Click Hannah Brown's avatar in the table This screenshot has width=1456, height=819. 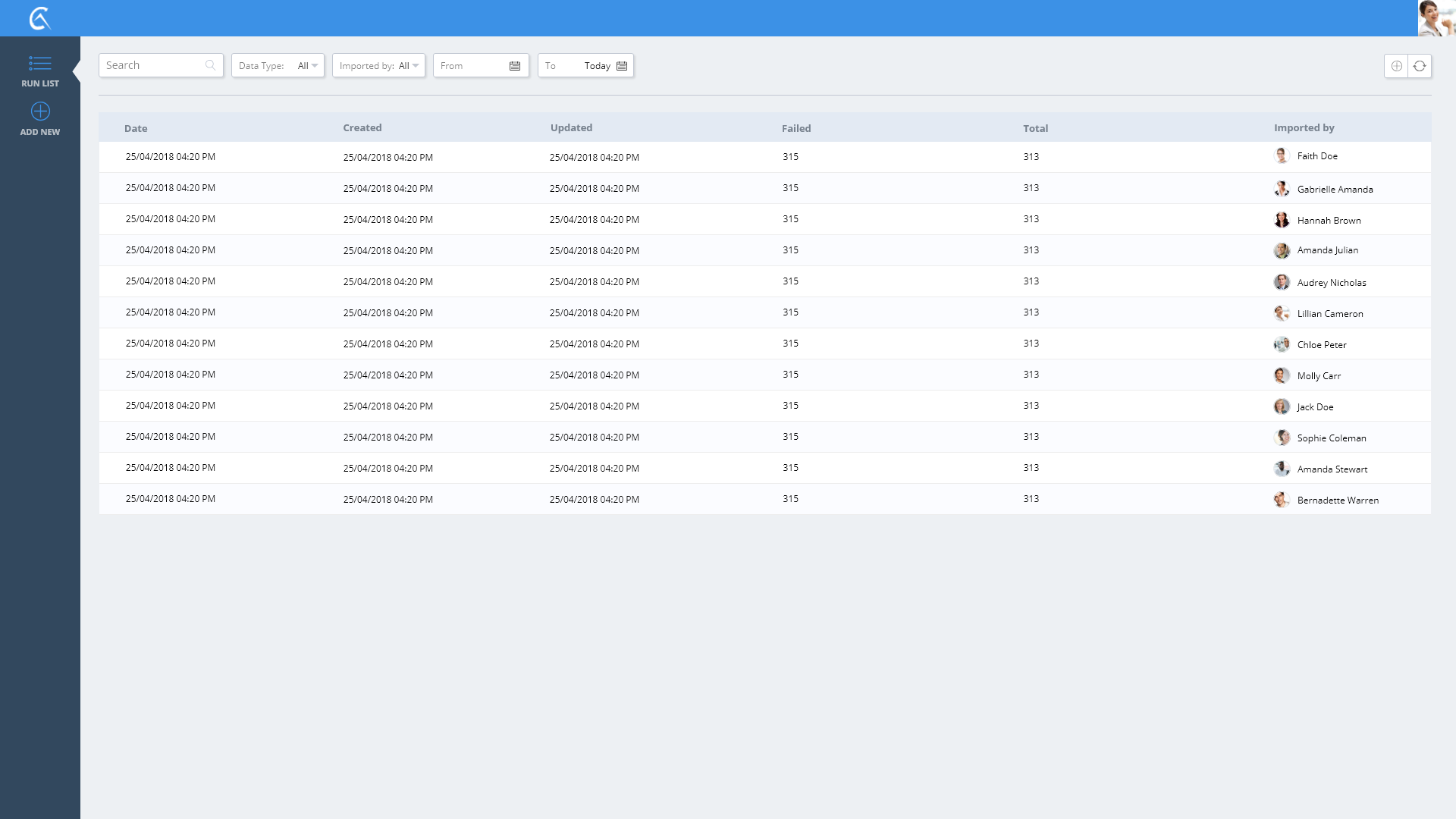click(x=1282, y=220)
